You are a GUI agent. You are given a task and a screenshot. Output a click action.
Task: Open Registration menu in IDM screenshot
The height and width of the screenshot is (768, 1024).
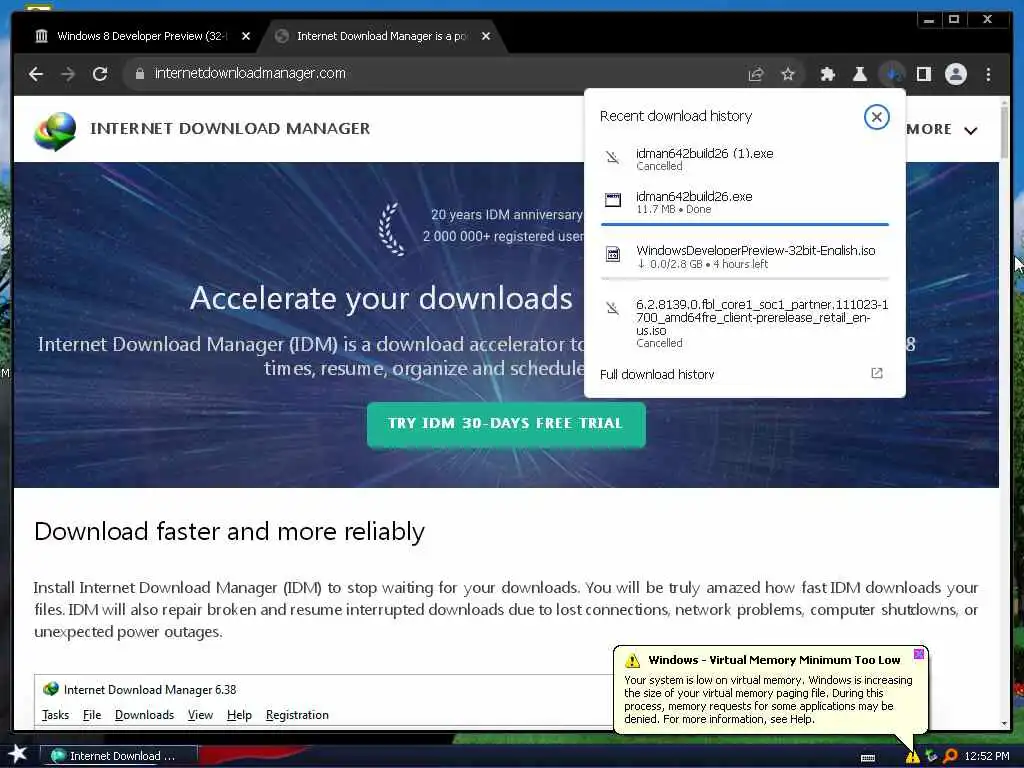(x=297, y=715)
